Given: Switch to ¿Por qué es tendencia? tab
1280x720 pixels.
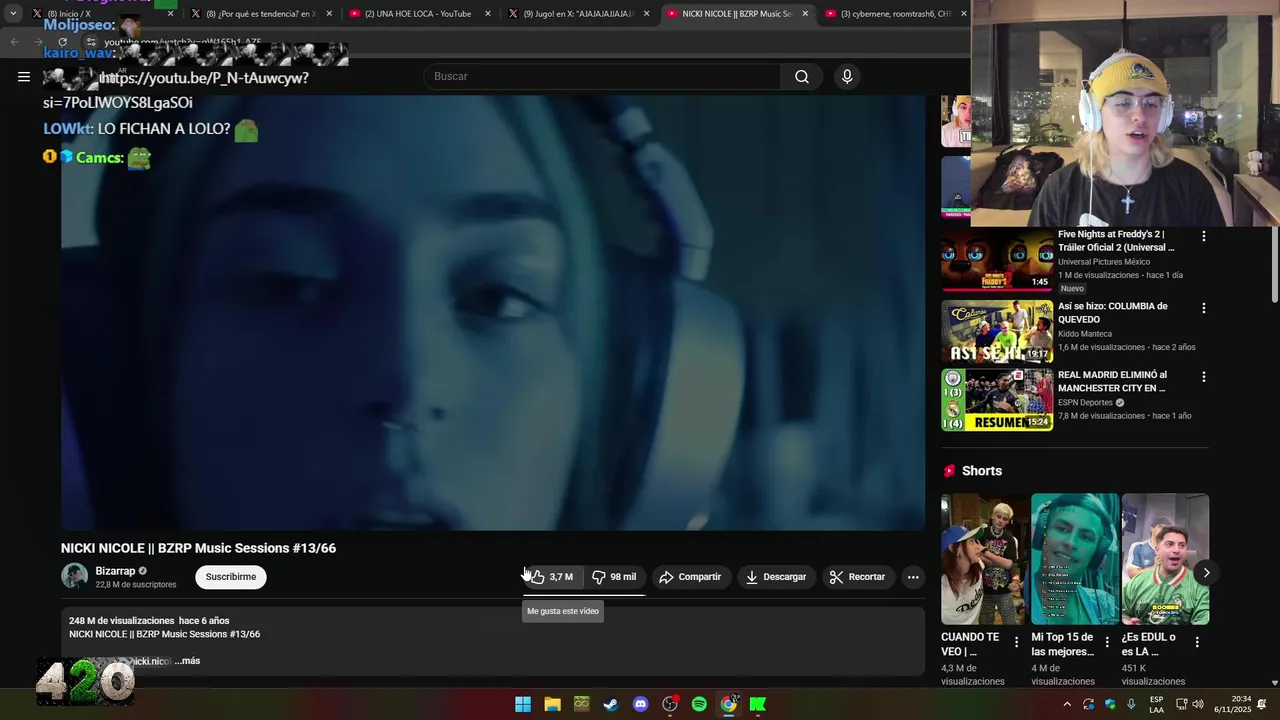Looking at the screenshot, I should point(260,13).
